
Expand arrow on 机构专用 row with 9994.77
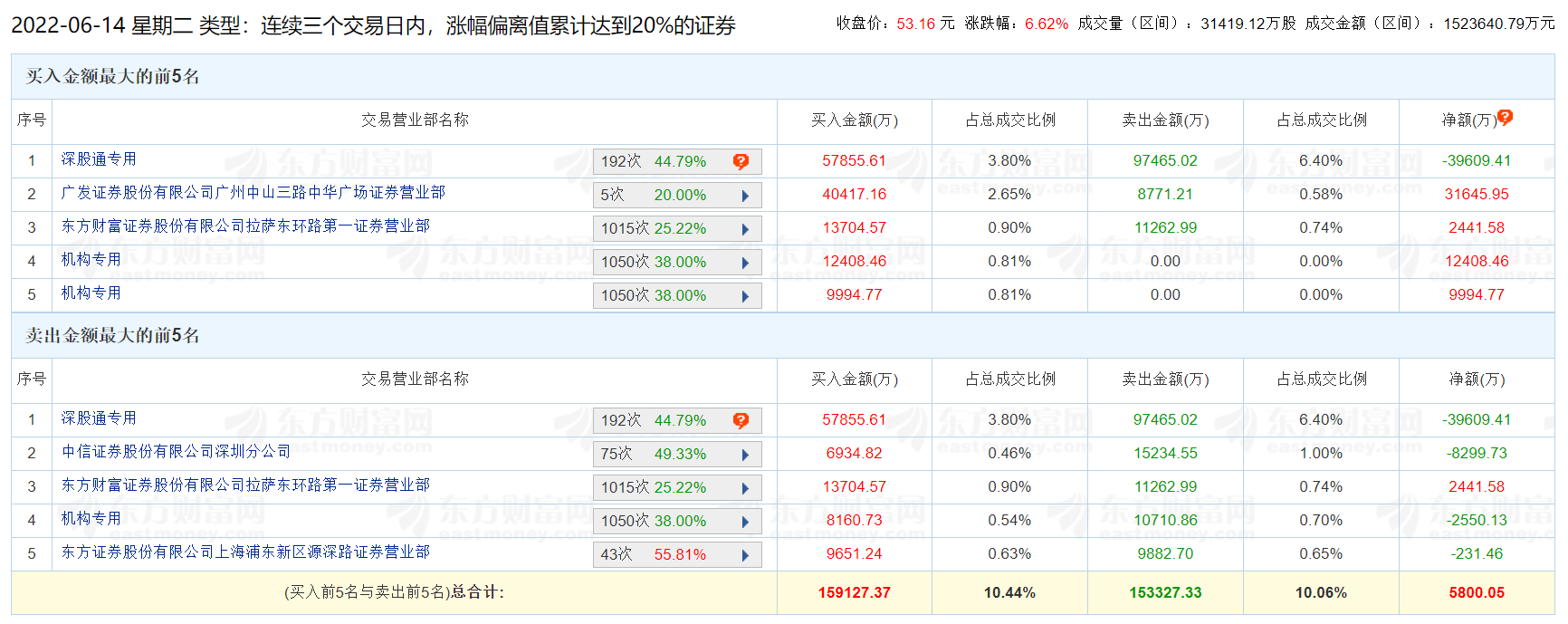click(745, 296)
